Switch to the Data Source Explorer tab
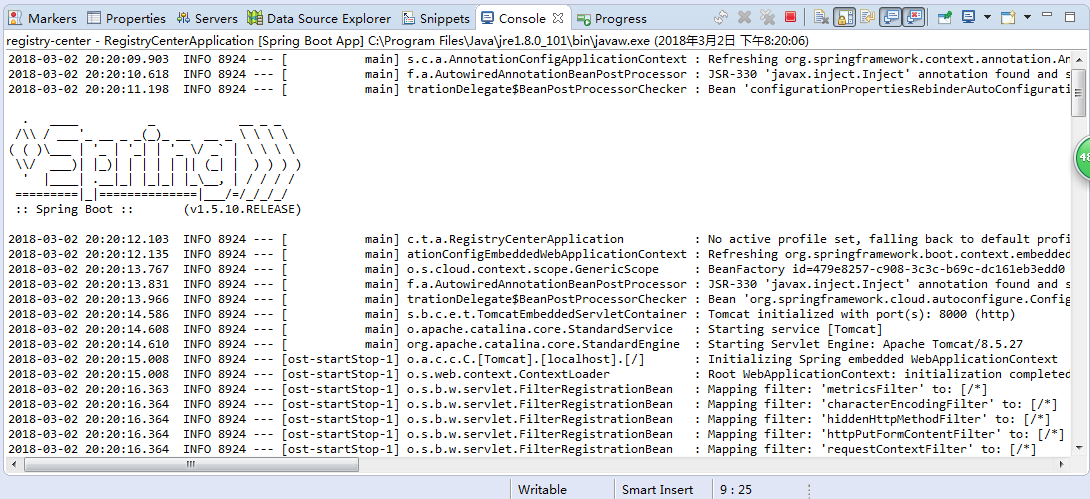Image resolution: width=1090 pixels, height=499 pixels. tap(320, 18)
